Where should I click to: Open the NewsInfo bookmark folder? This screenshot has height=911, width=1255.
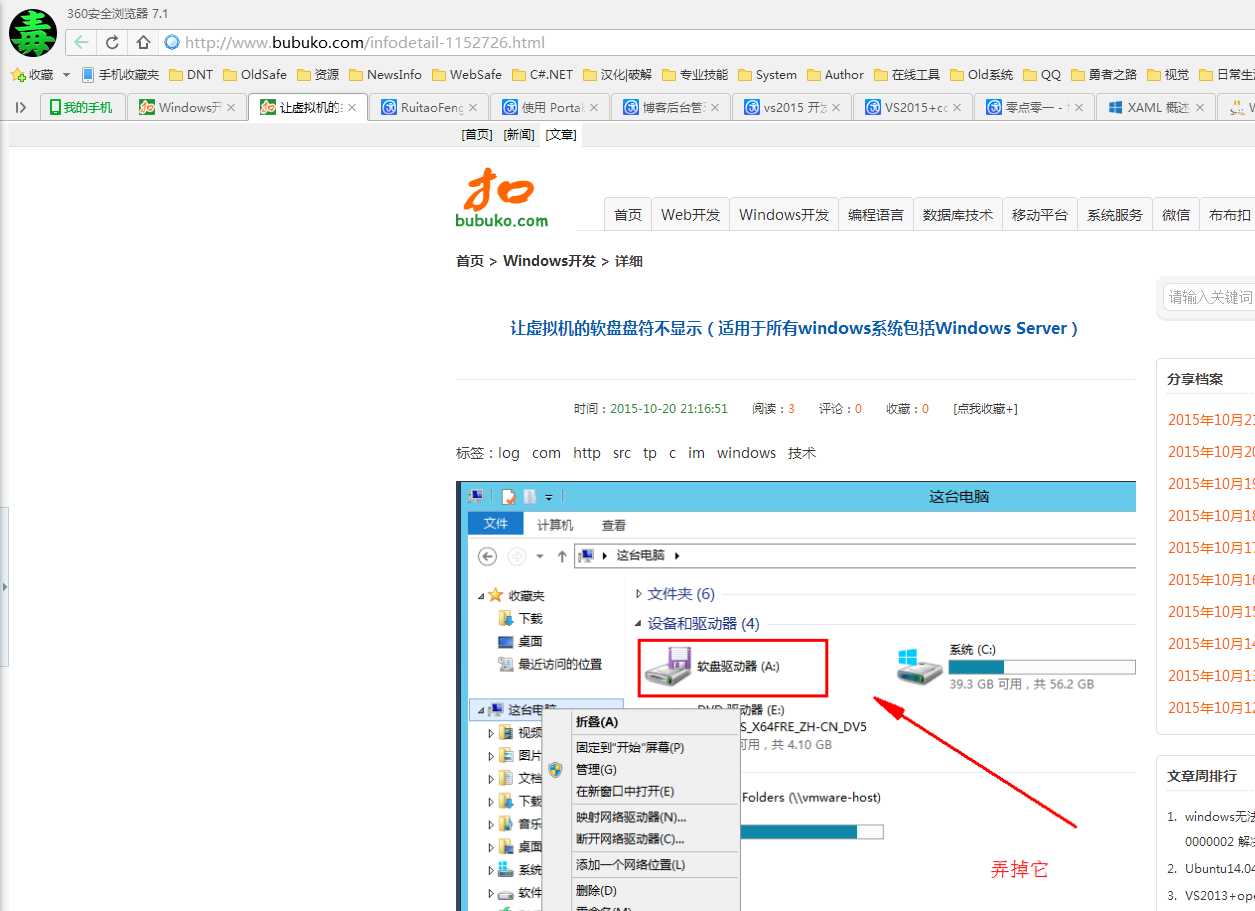coord(385,75)
